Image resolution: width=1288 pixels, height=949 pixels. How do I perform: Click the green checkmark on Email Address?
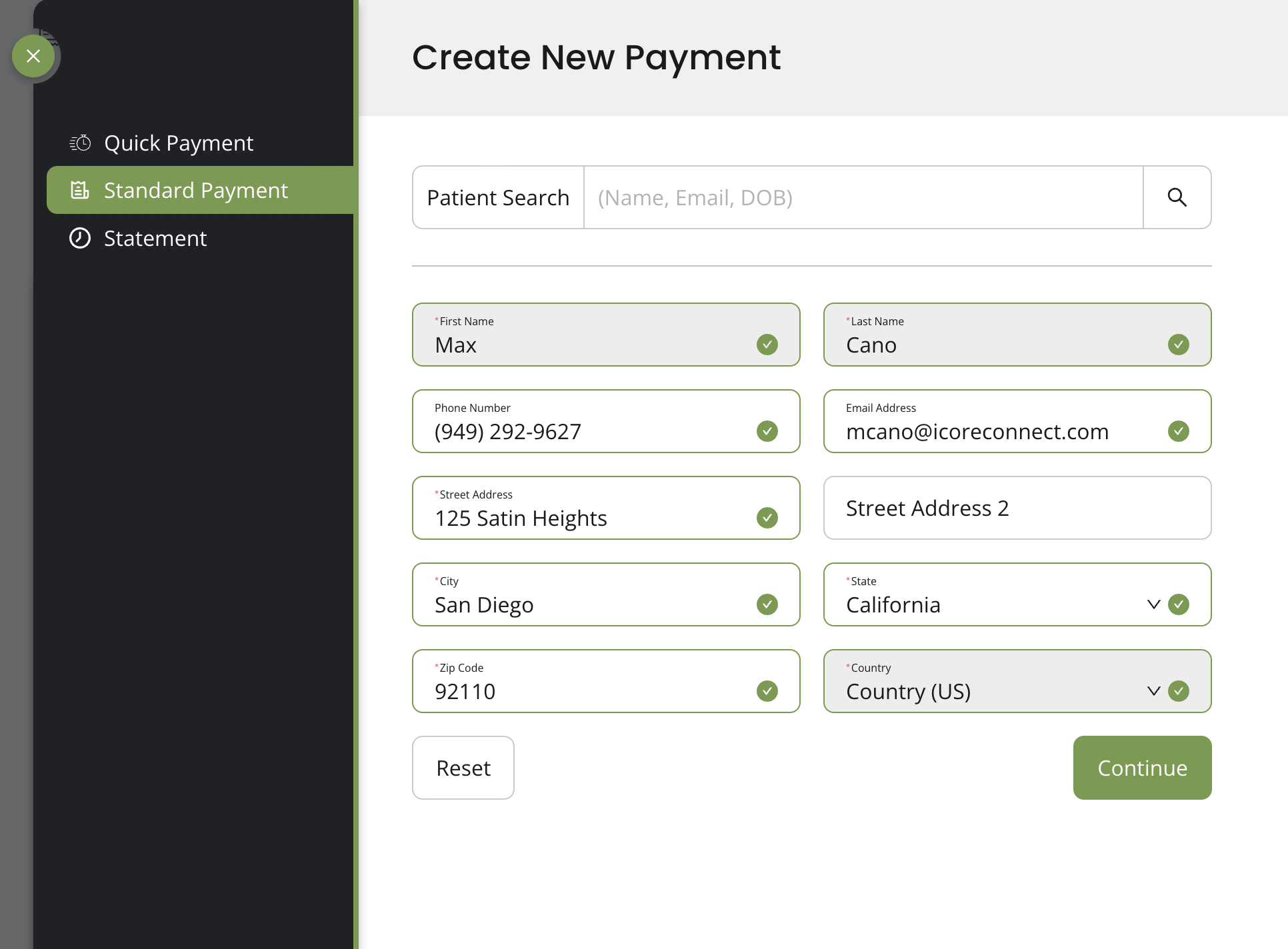coord(1179,431)
